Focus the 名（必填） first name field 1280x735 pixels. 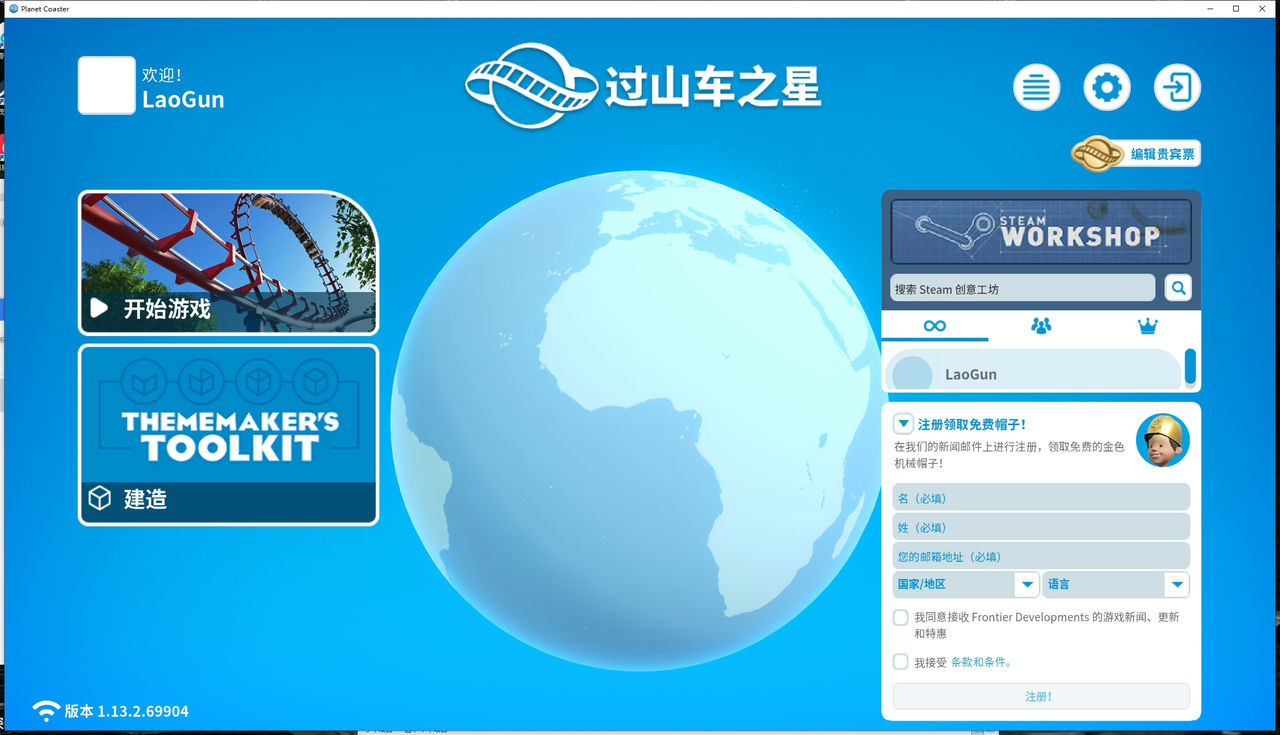1041,497
